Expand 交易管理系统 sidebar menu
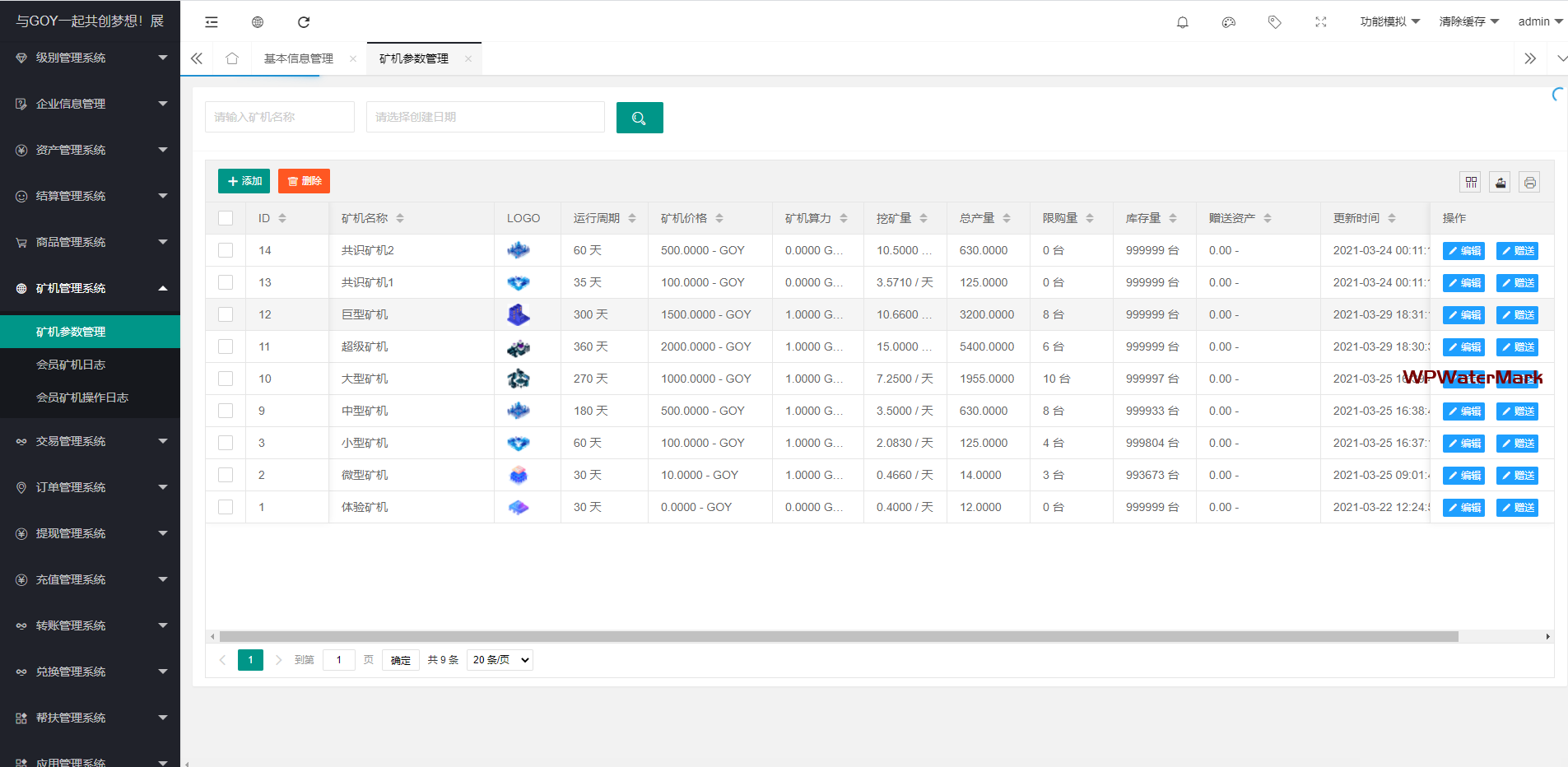1568x767 pixels. [91, 441]
